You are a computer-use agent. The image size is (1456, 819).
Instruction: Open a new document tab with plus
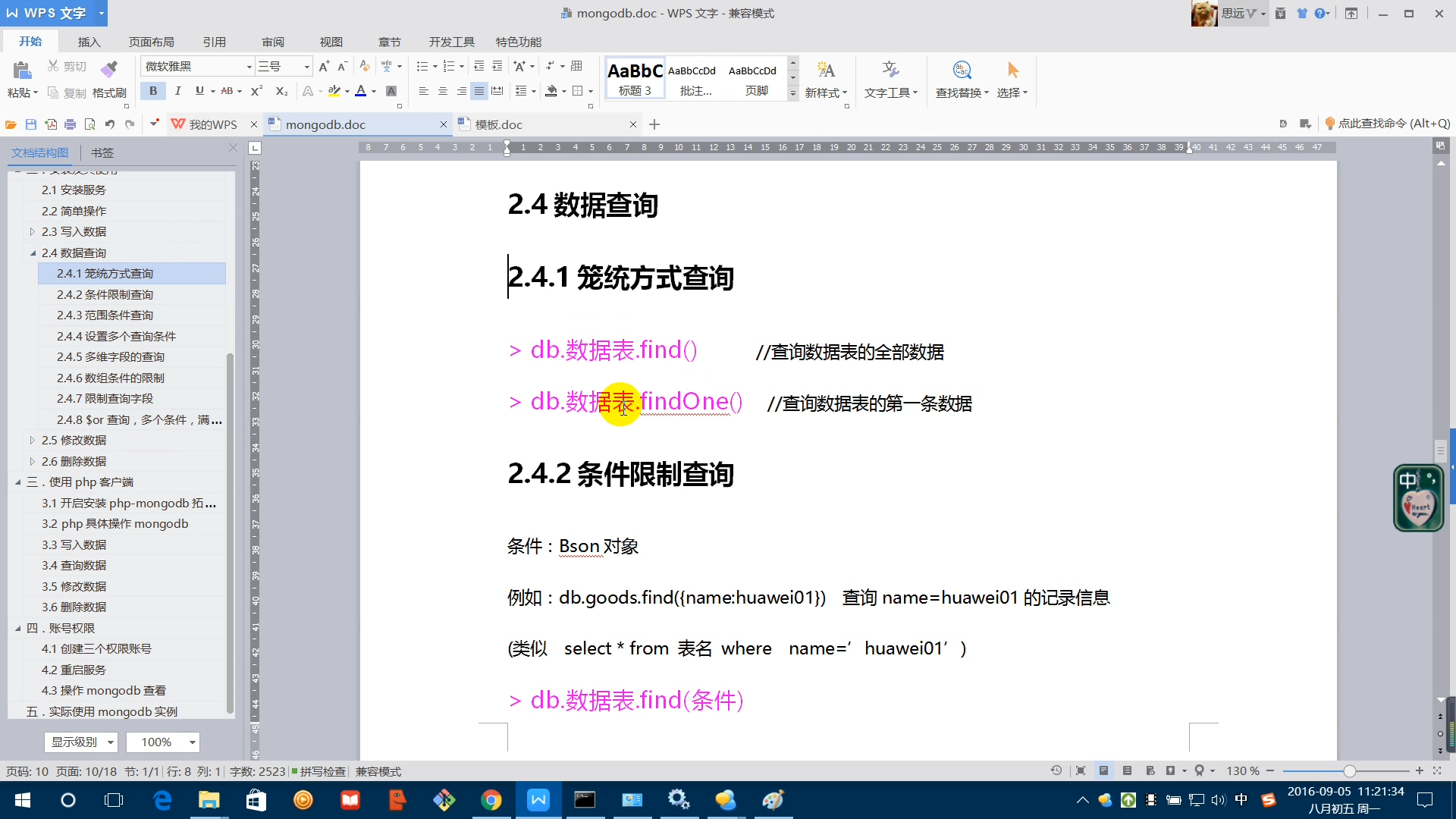654,124
